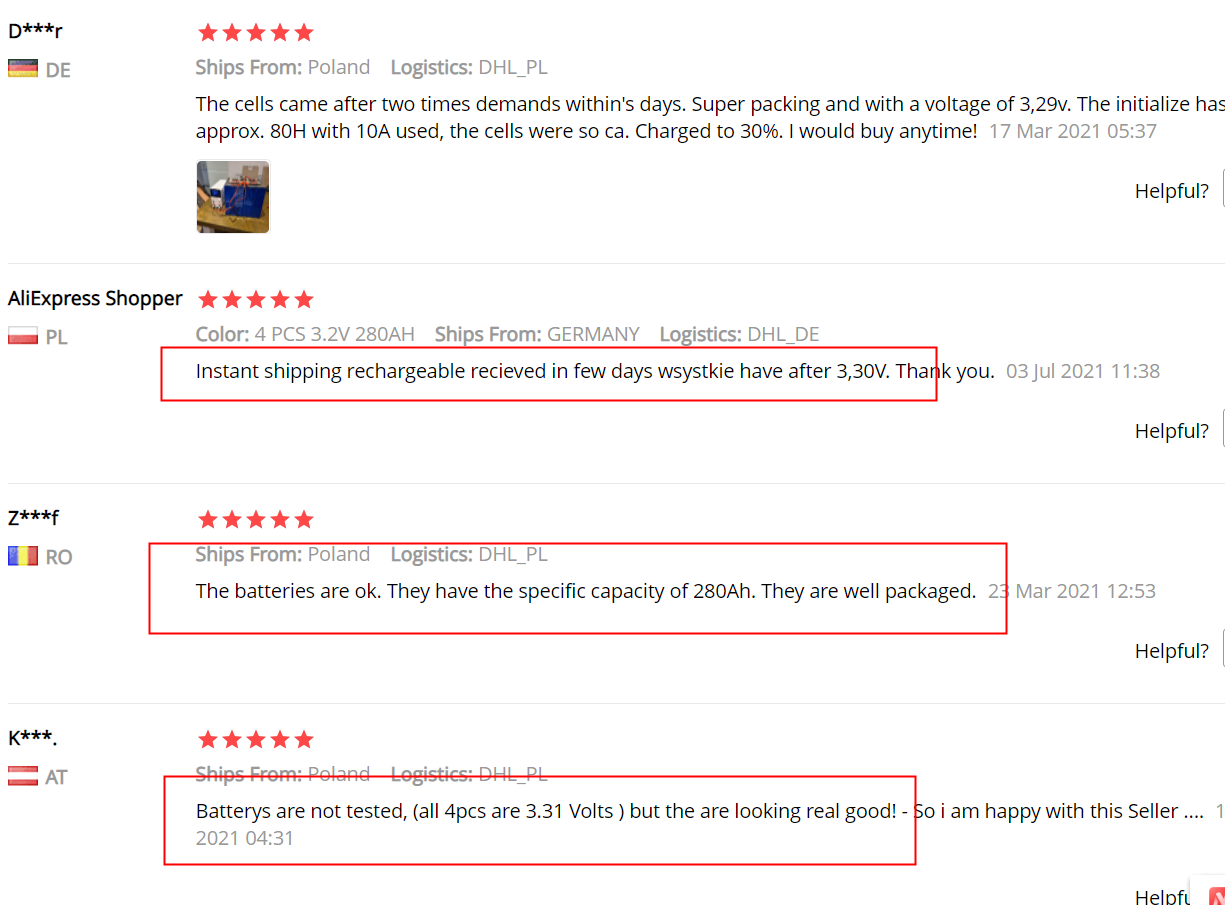Click the Polish flag icon next to PL

(x=23, y=336)
